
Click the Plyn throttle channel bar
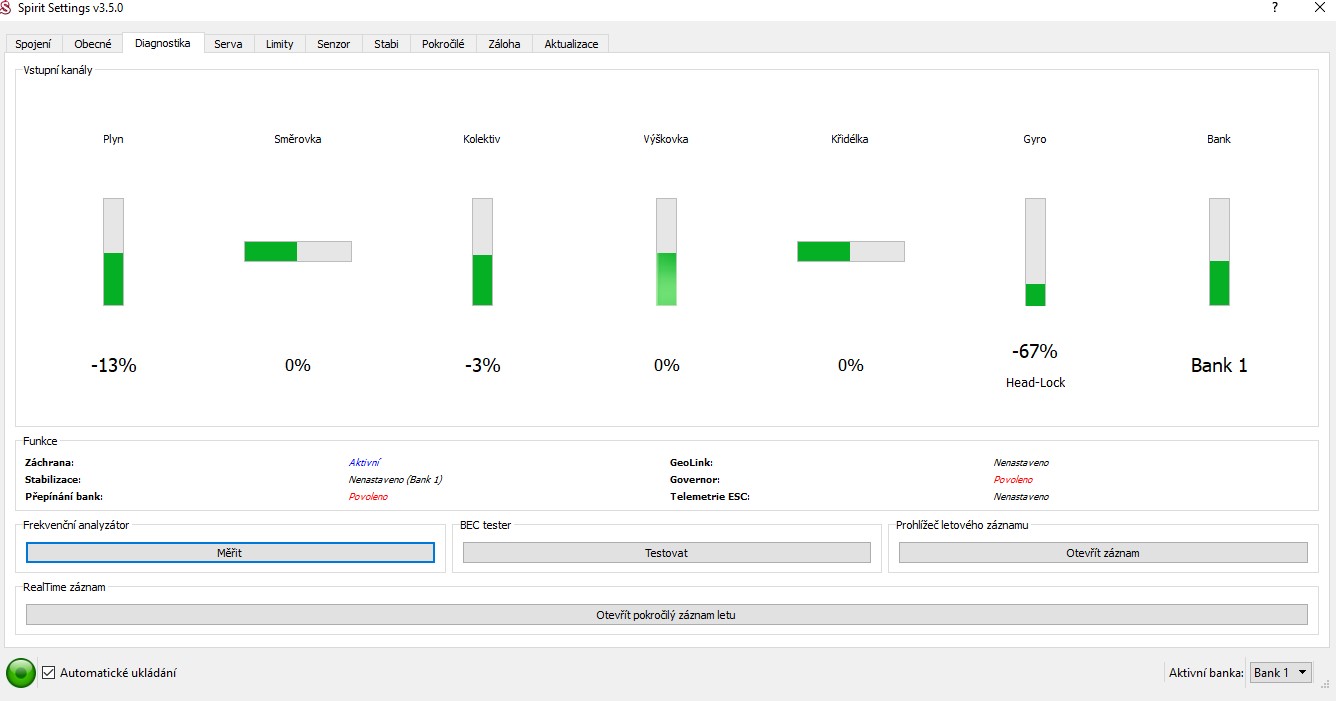tap(113, 252)
